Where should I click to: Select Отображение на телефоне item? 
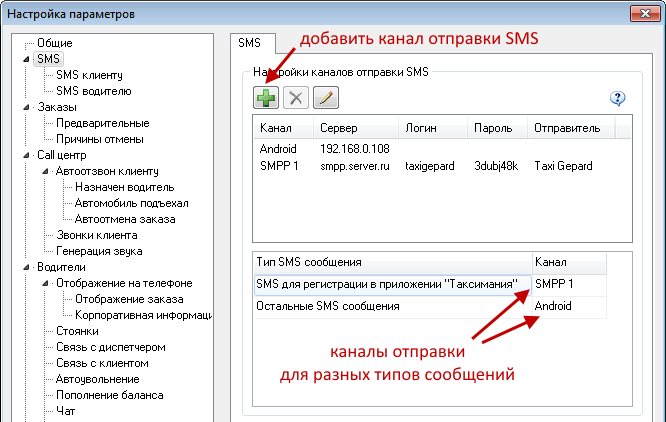pos(124,283)
